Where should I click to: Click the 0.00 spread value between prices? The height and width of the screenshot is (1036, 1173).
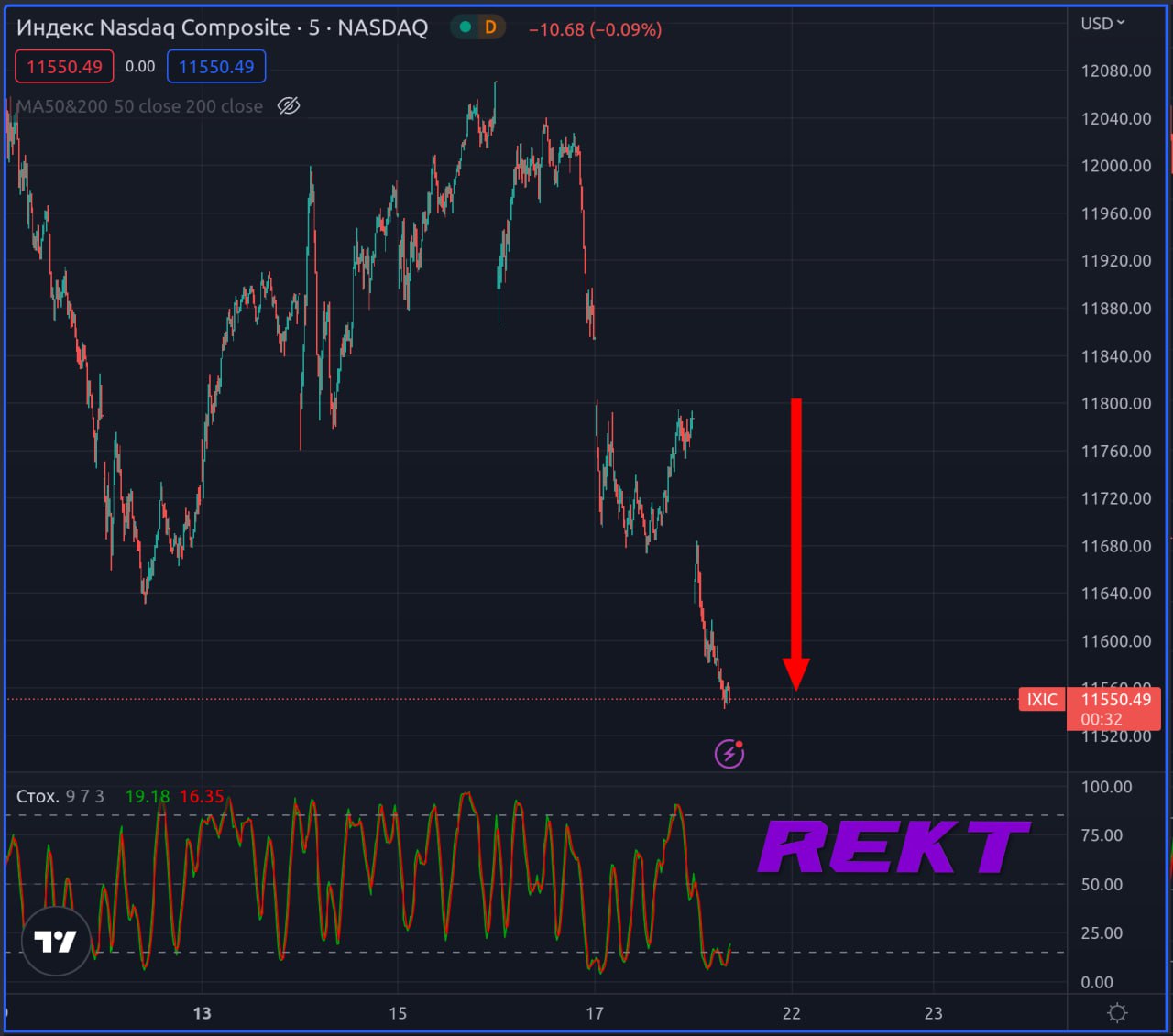pyautogui.click(x=140, y=67)
